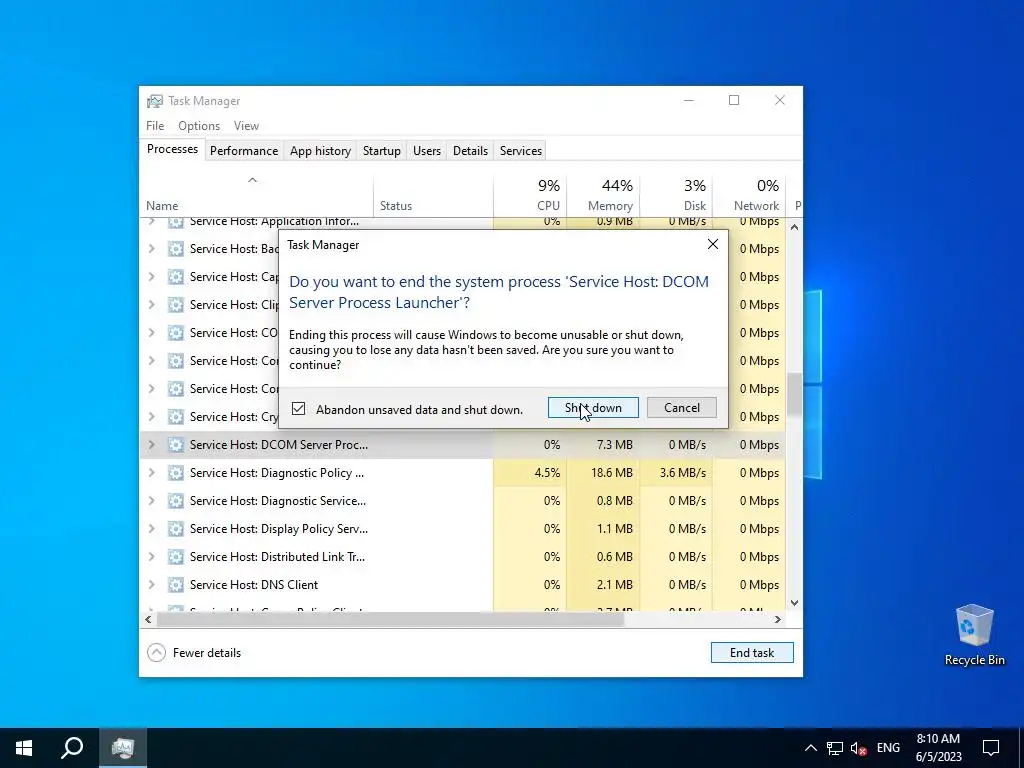Click horizontal scrollbar left arrow
Screen dimensions: 1024x768
click(148, 619)
